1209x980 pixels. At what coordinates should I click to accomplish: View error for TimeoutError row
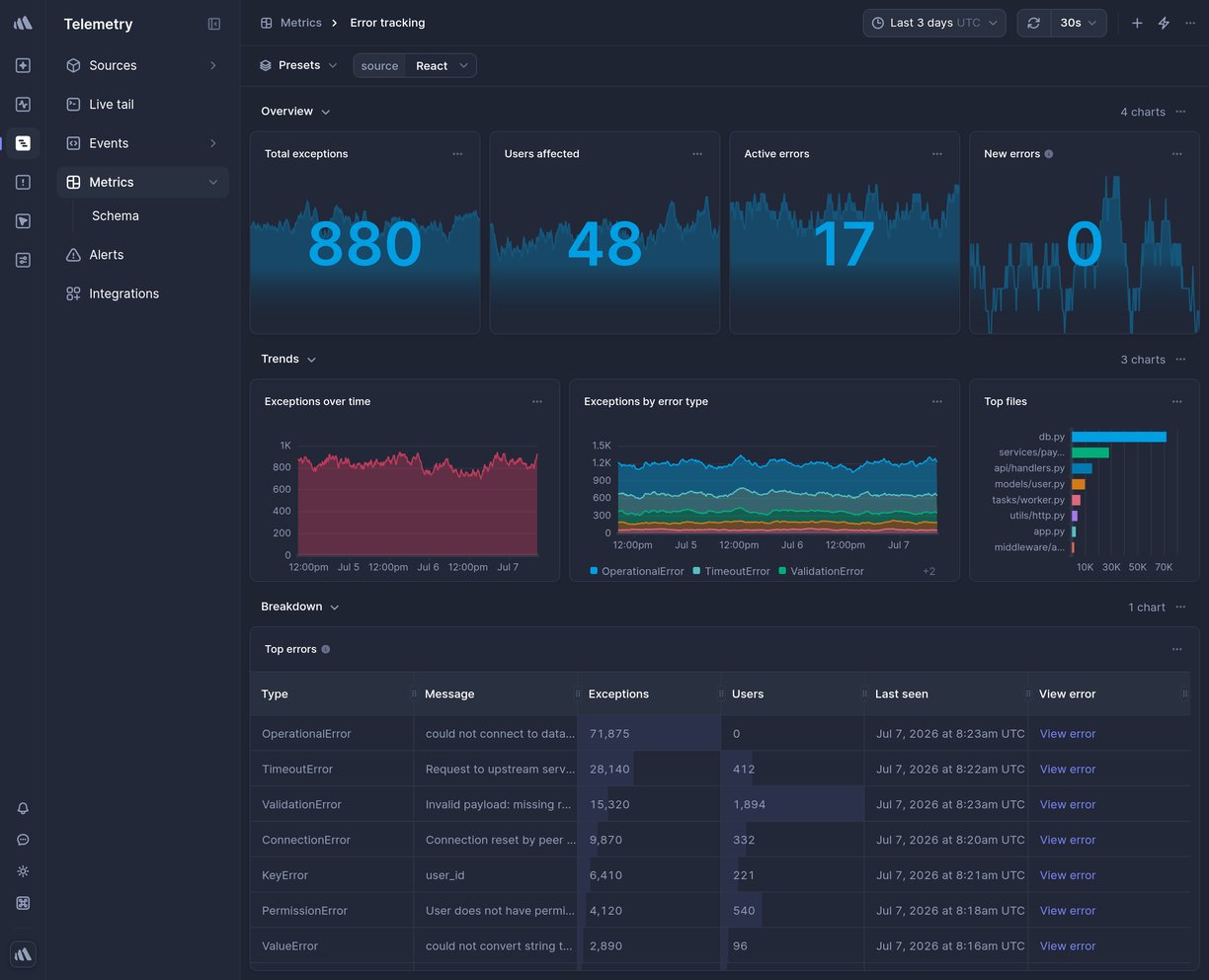point(1068,770)
